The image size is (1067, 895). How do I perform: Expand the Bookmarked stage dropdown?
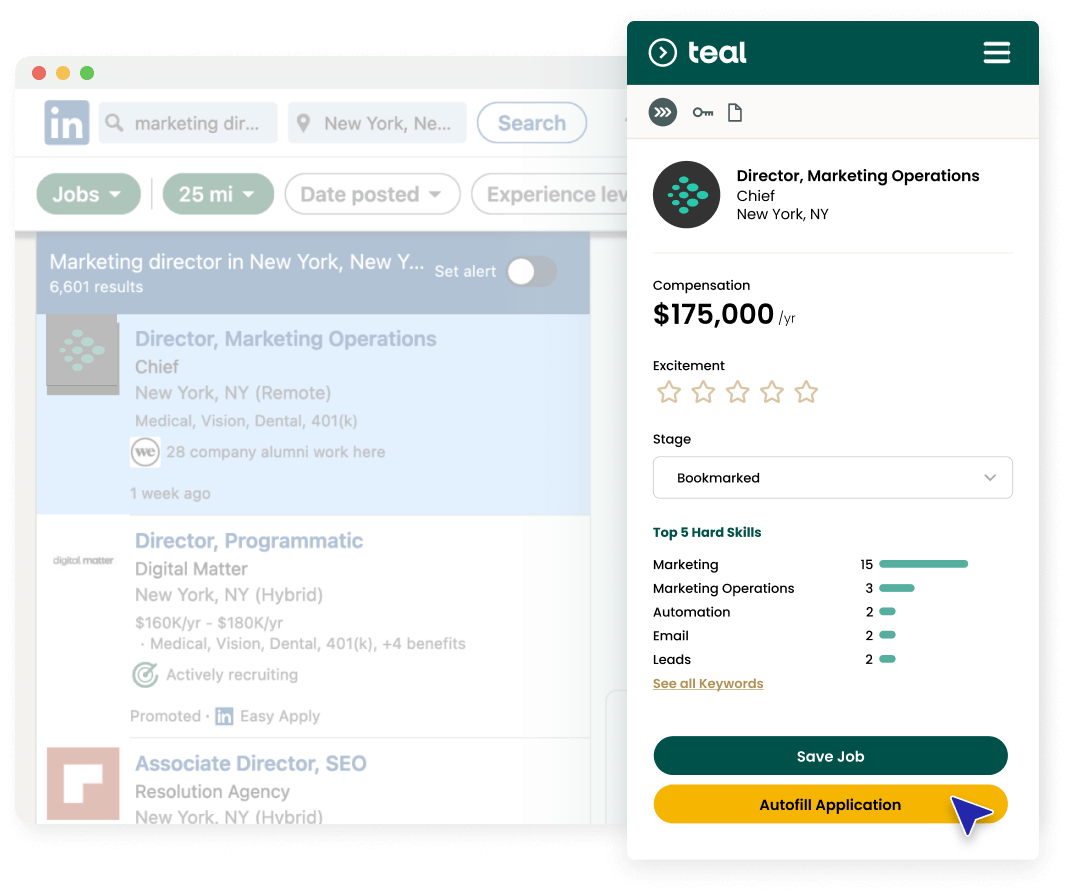point(832,478)
